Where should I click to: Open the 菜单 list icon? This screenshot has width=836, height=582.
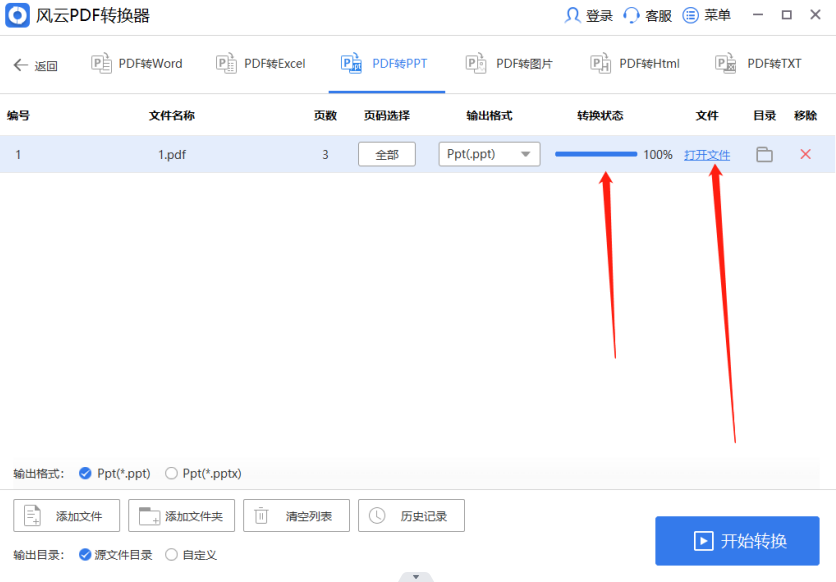pos(690,15)
